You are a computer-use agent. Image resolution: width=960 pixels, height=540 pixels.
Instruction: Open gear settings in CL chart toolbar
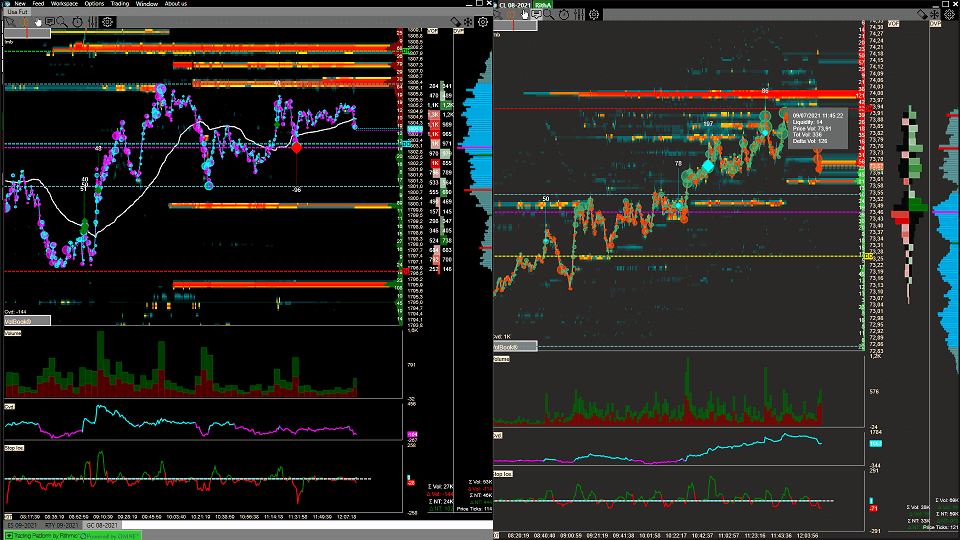(x=594, y=14)
